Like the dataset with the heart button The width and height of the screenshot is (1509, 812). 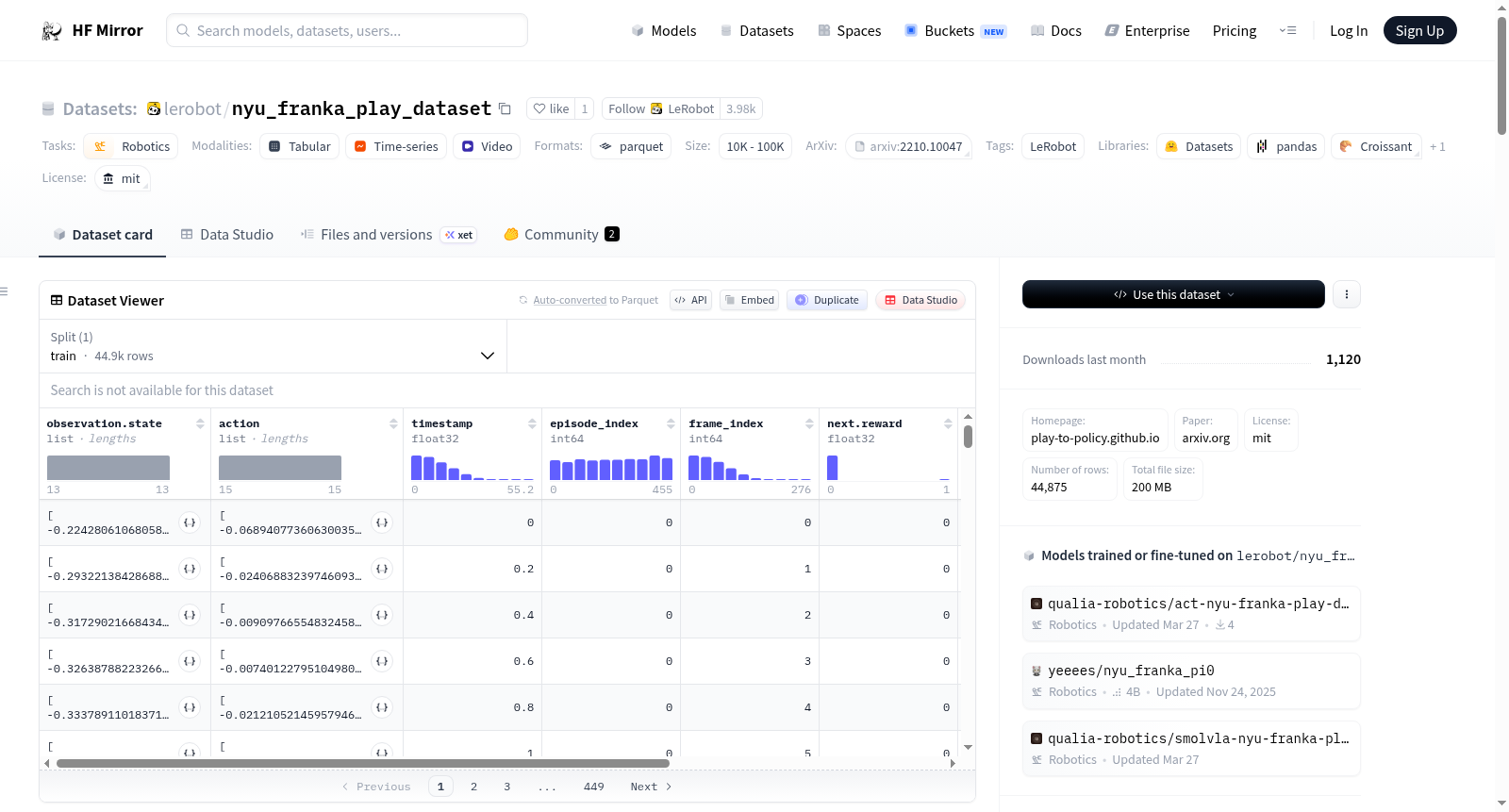pyautogui.click(x=551, y=108)
